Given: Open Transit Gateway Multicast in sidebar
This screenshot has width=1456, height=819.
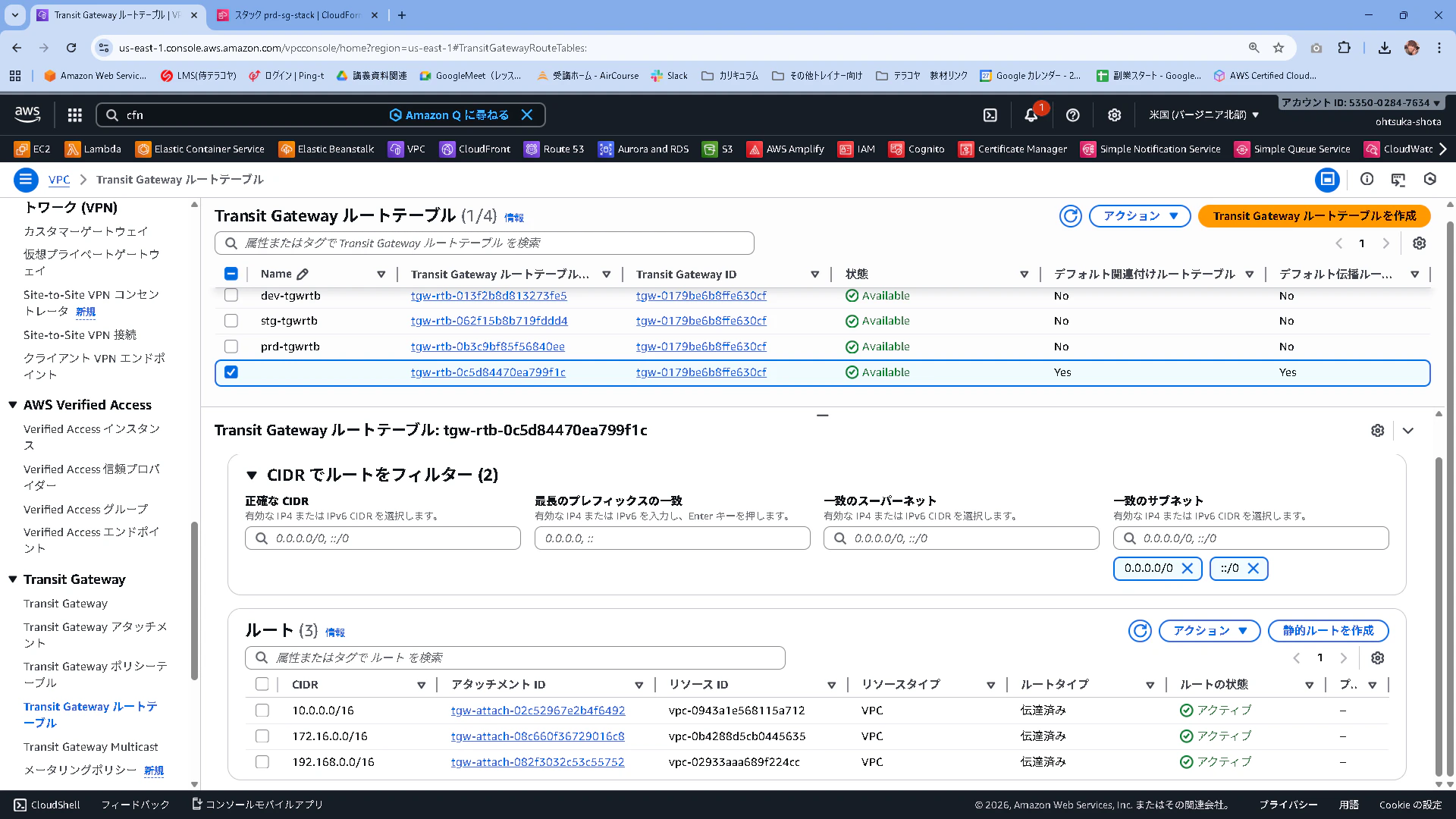Looking at the screenshot, I should pyautogui.click(x=91, y=747).
